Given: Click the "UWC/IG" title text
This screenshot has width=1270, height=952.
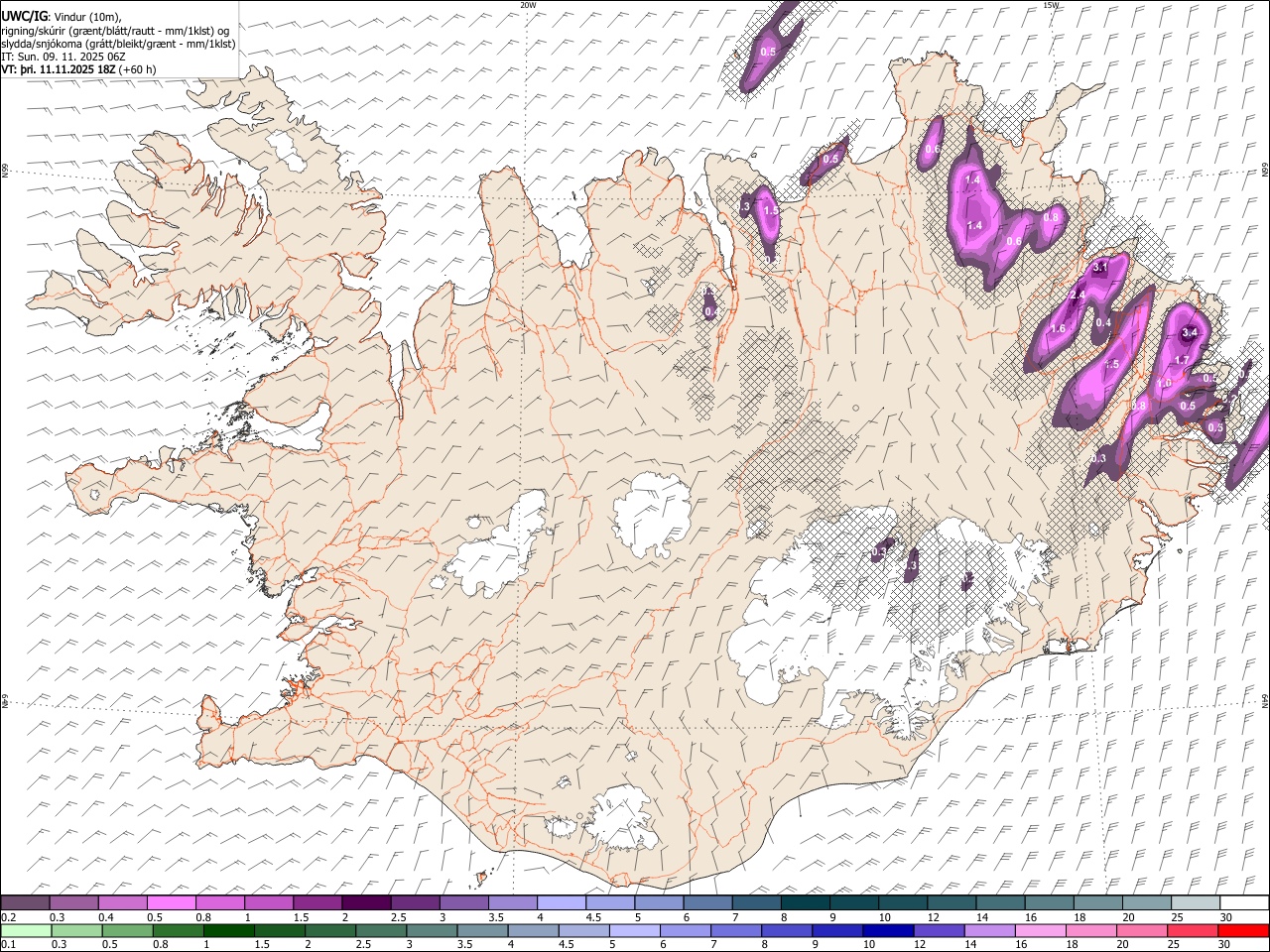Looking at the screenshot, I should tap(24, 17).
